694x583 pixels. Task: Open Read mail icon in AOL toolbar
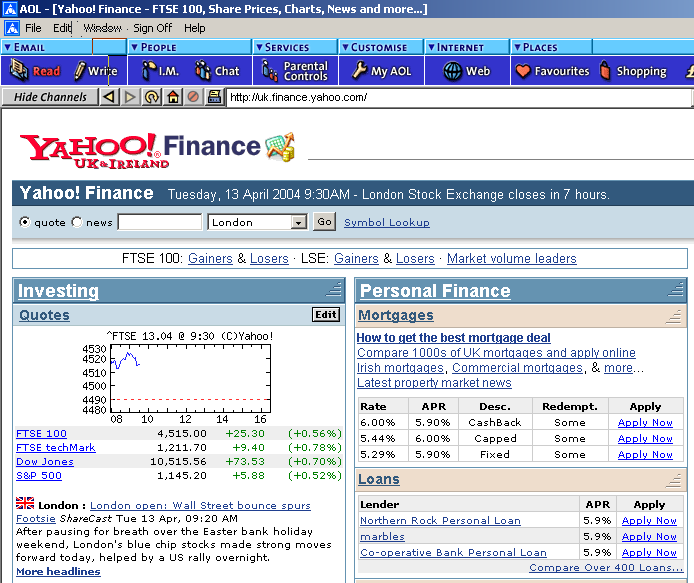(x=35, y=71)
